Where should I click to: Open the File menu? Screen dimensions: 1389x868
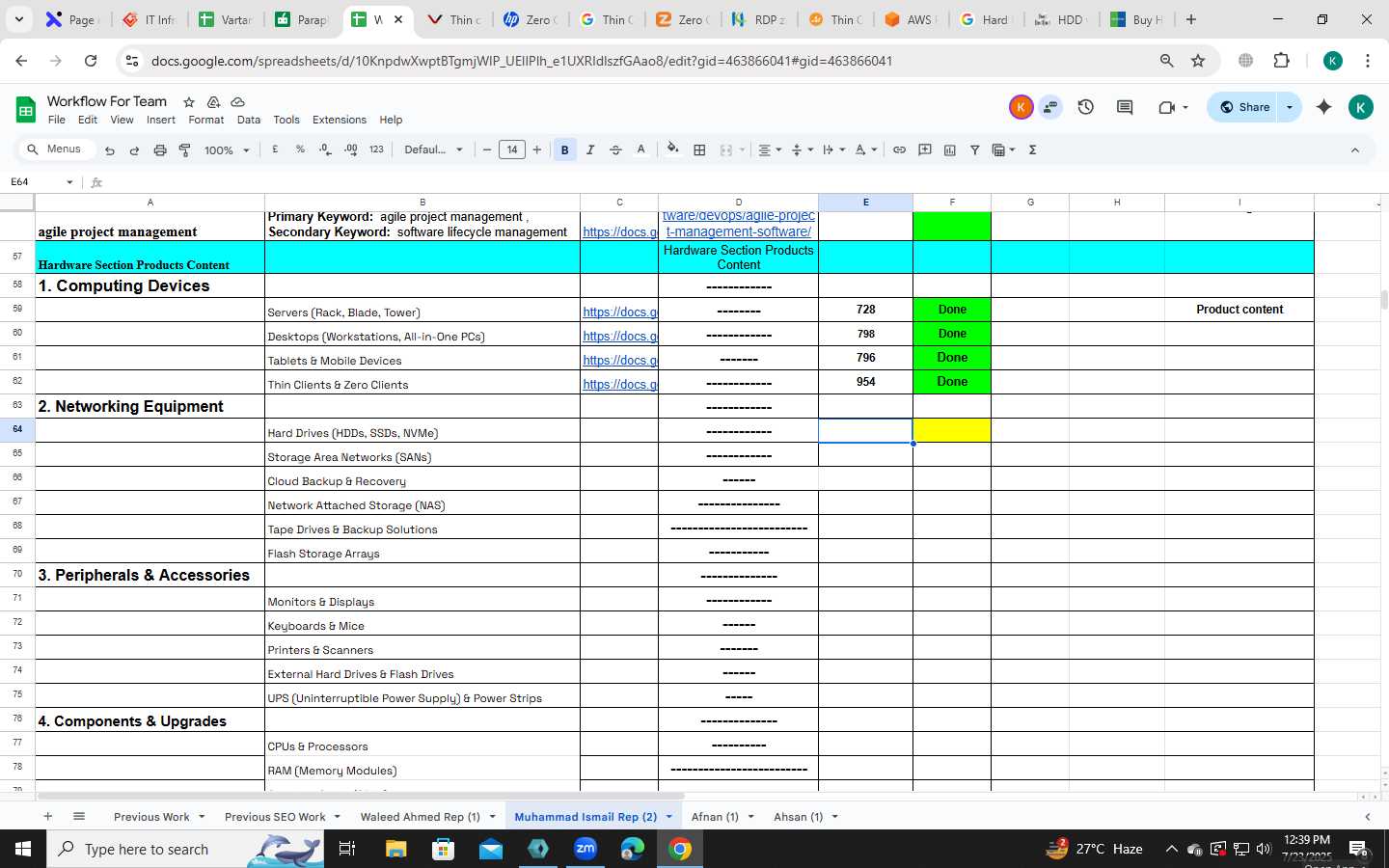pos(57,120)
